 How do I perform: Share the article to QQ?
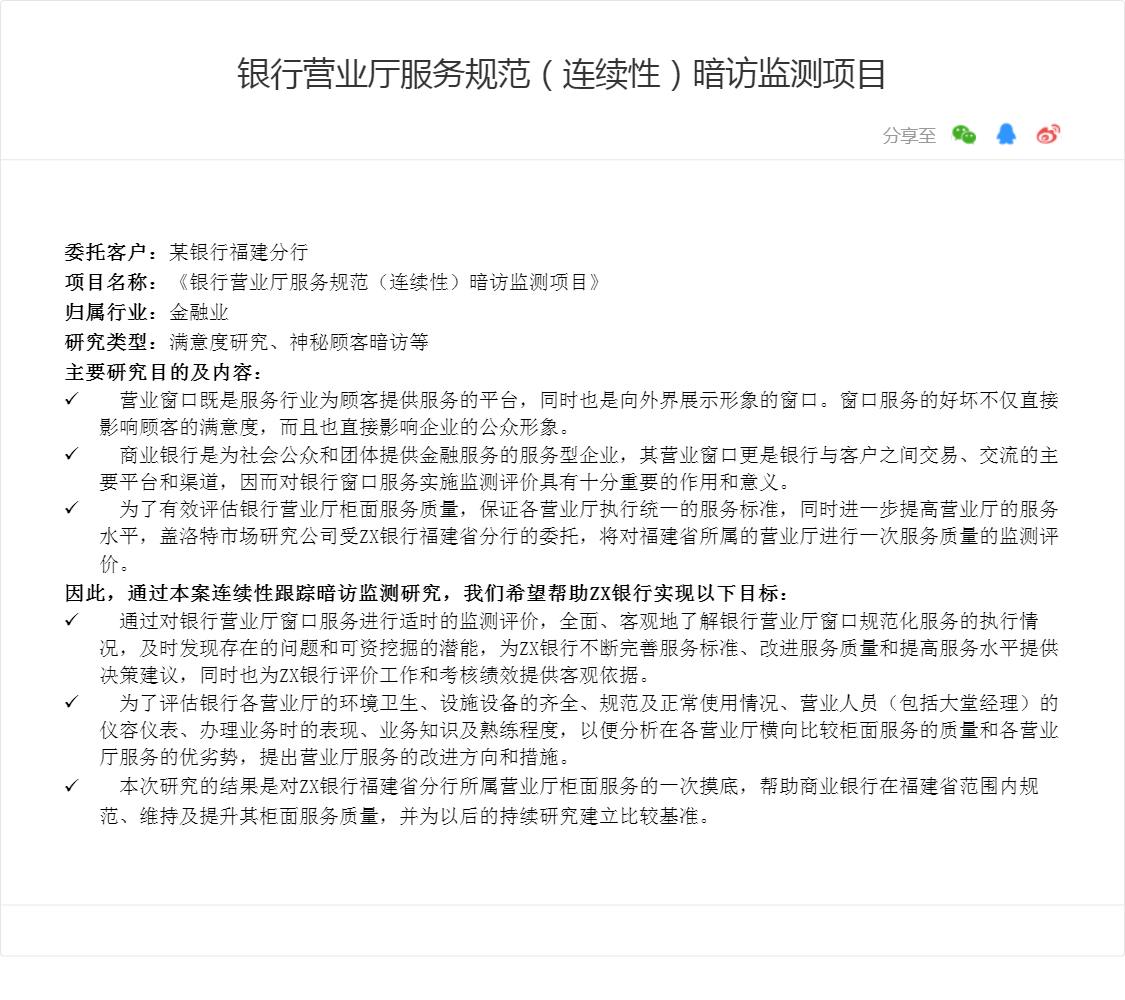point(1006,134)
